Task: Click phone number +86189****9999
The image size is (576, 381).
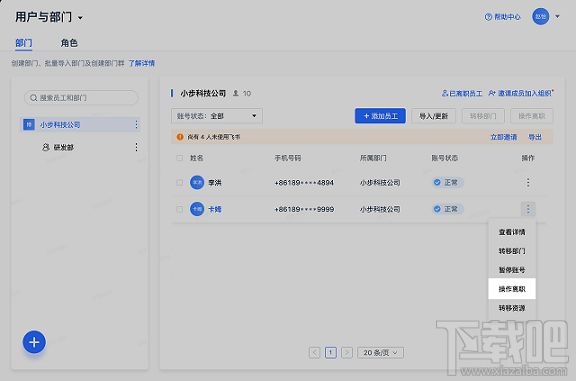Action: click(x=304, y=209)
